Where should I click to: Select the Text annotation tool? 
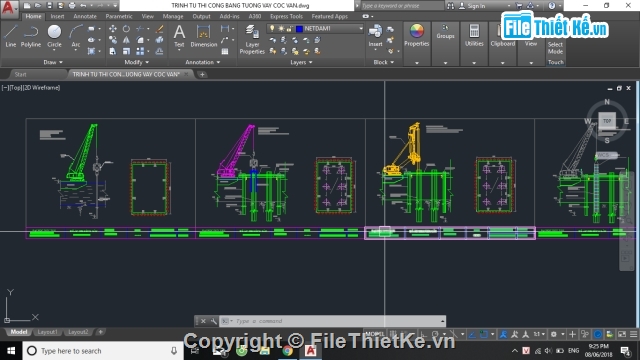point(179,36)
